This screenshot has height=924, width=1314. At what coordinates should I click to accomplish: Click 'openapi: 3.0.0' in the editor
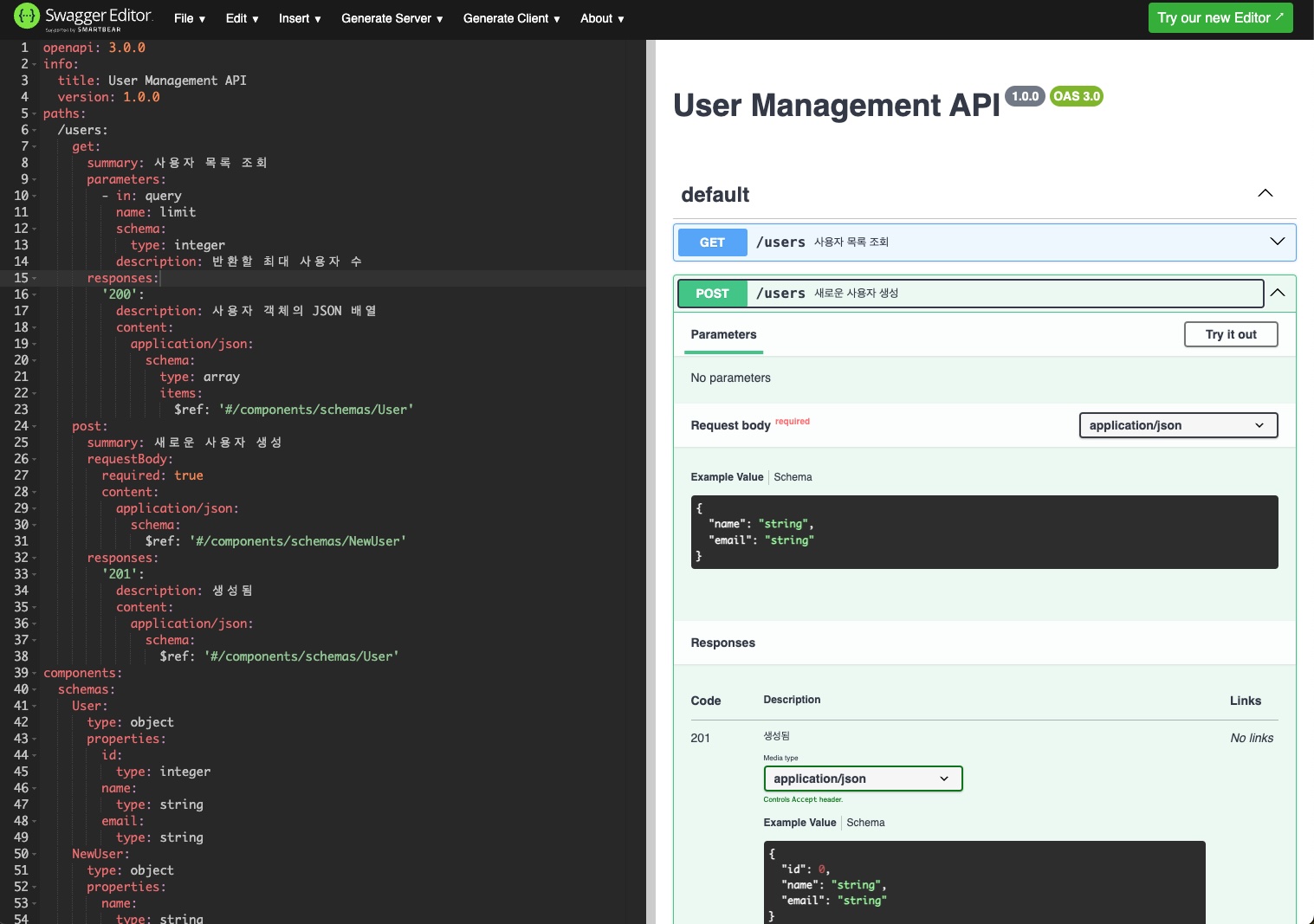pos(94,48)
